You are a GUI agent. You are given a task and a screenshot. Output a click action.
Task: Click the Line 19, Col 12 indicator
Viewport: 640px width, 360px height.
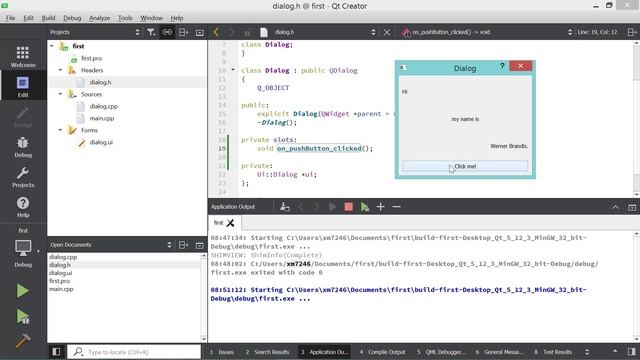[597, 32]
